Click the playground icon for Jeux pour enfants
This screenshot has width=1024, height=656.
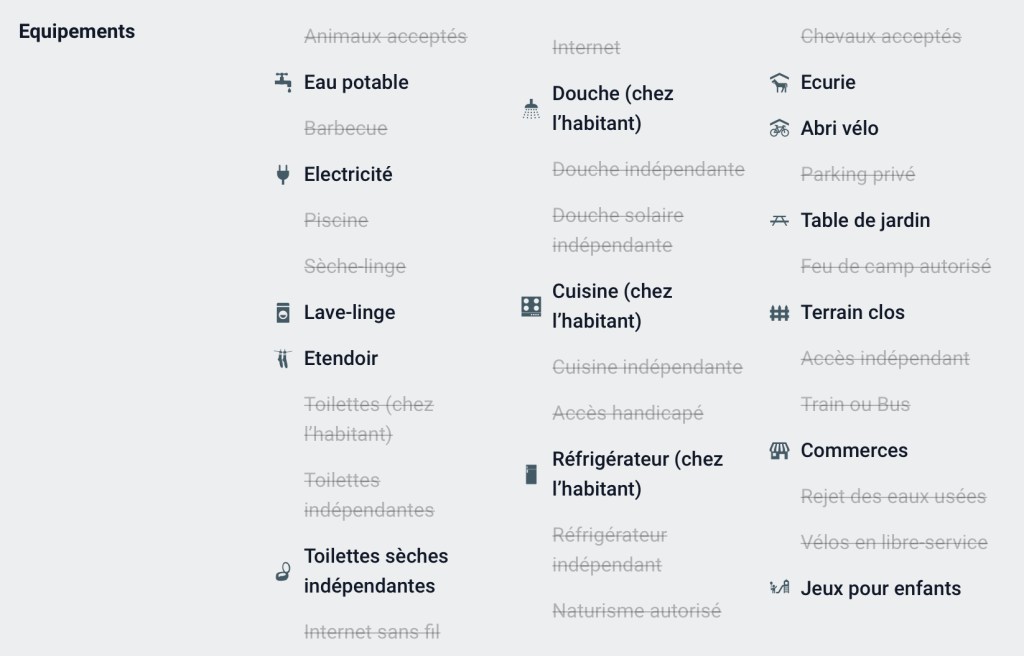(780, 588)
